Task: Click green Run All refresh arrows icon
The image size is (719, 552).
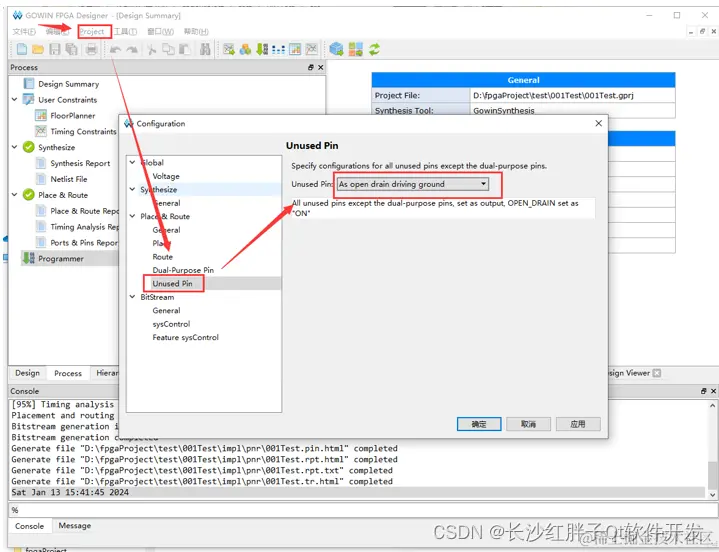Action: coord(374,49)
